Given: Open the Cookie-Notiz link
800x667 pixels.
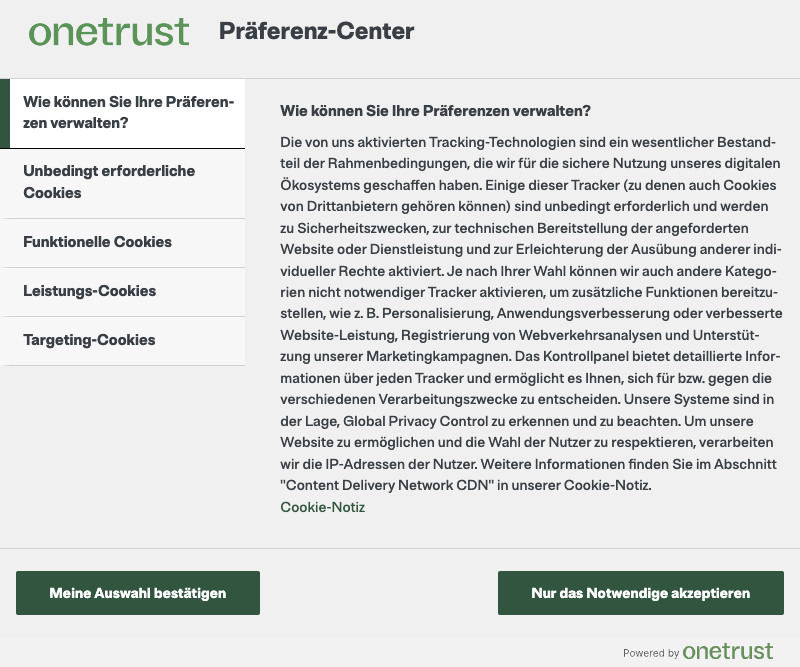Looking at the screenshot, I should tap(322, 507).
